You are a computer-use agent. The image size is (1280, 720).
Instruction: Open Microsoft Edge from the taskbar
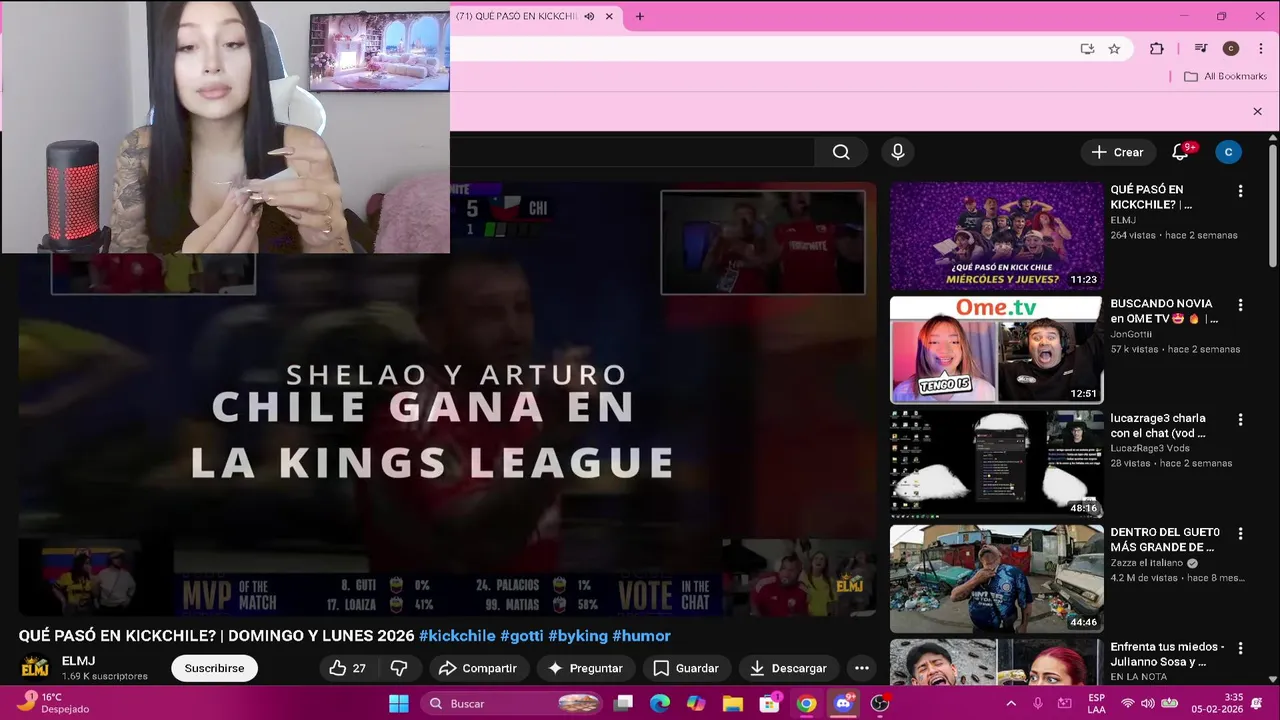click(x=660, y=704)
